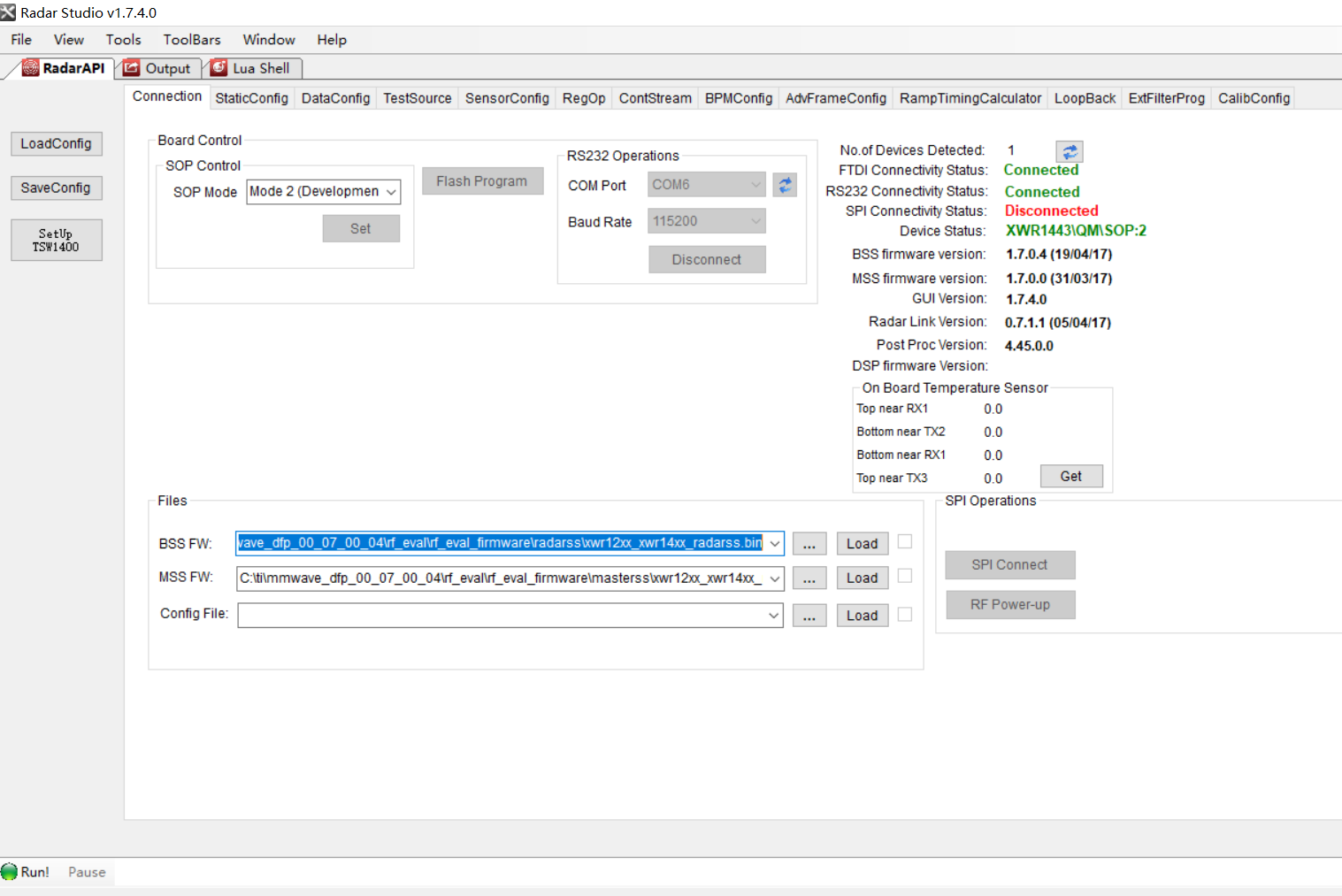This screenshot has height=896, width=1342.
Task: Switch to the DataConfig tab
Action: tap(335, 98)
